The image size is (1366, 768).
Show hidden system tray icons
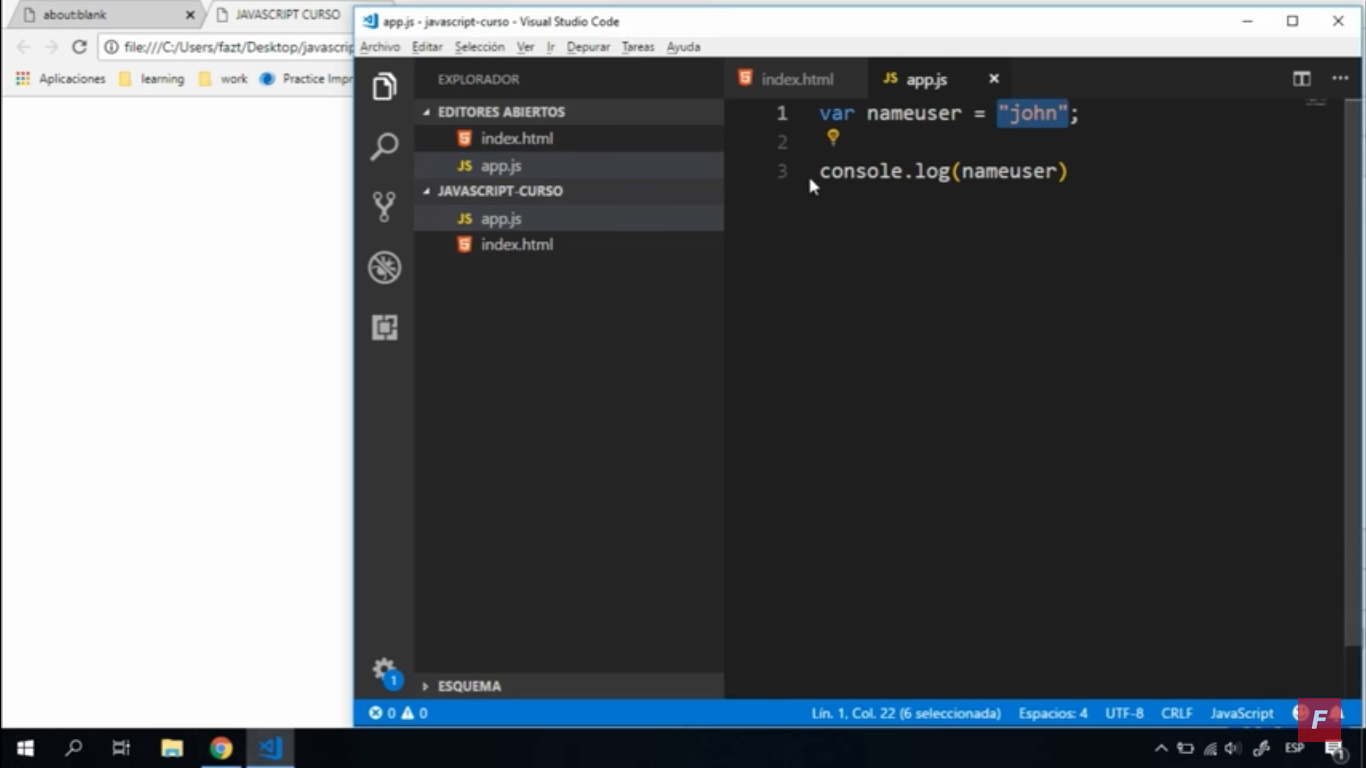1161,748
